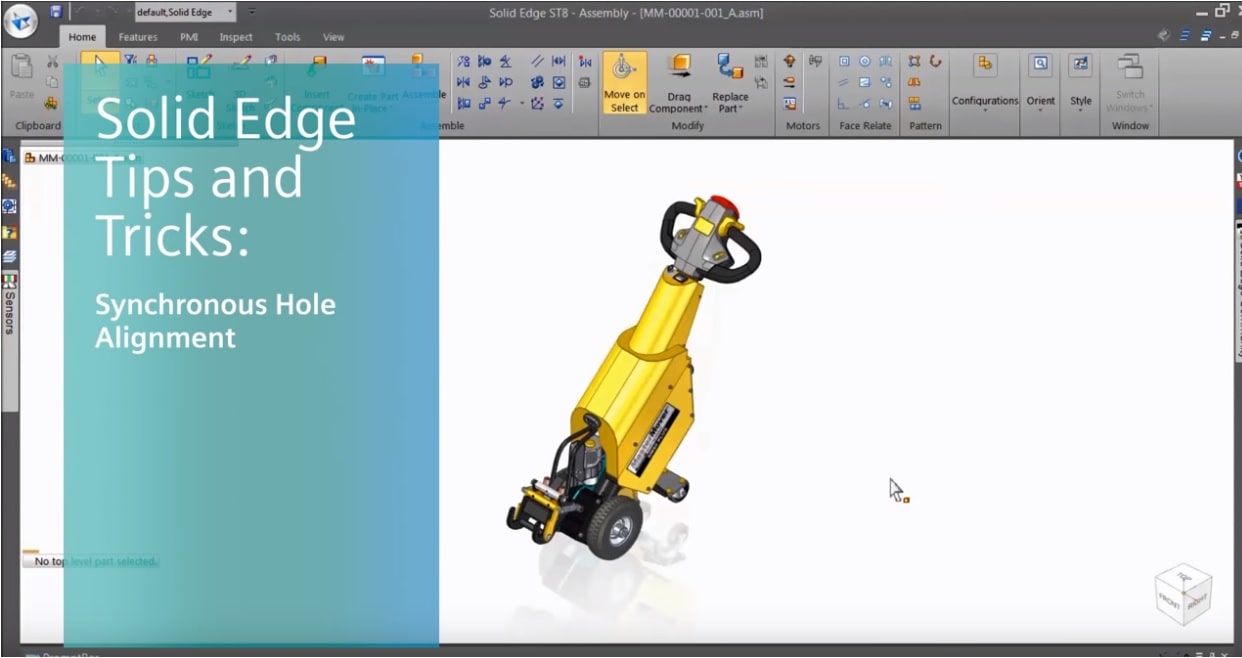The image size is (1242, 658).
Task: Click the gear relationship icon in Assemble group
Action: 538,82
